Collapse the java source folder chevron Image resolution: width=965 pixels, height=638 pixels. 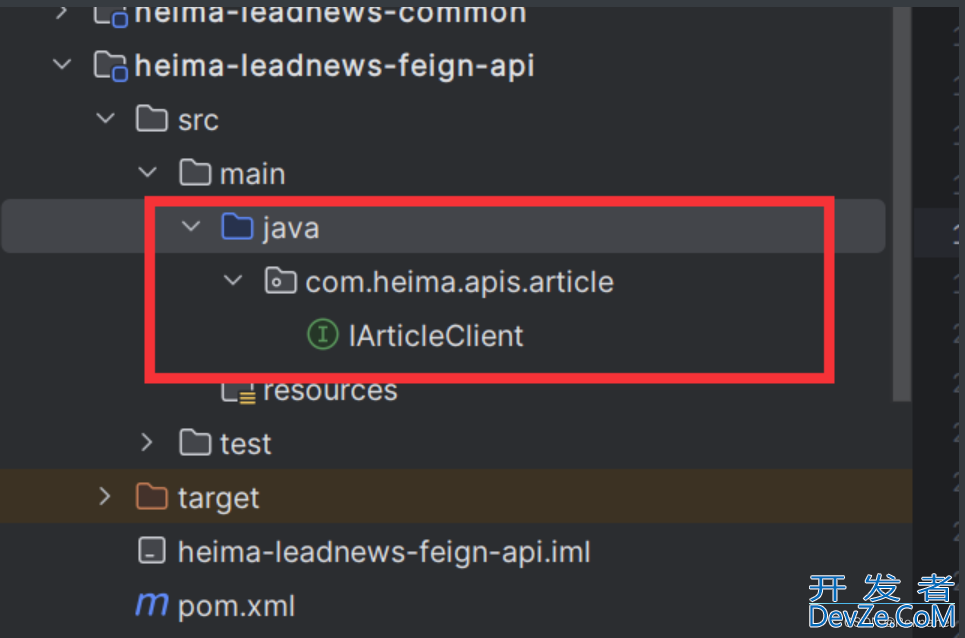[x=191, y=226]
